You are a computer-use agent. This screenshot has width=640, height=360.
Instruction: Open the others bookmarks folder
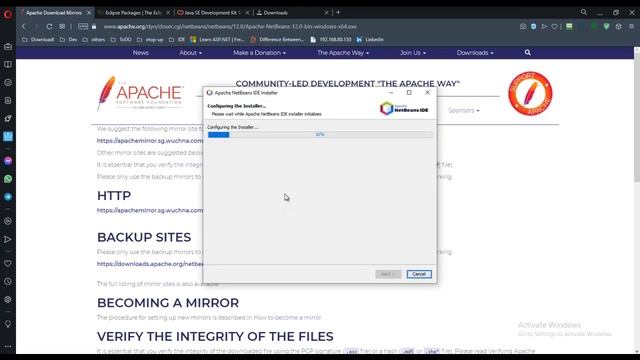(x=93, y=40)
